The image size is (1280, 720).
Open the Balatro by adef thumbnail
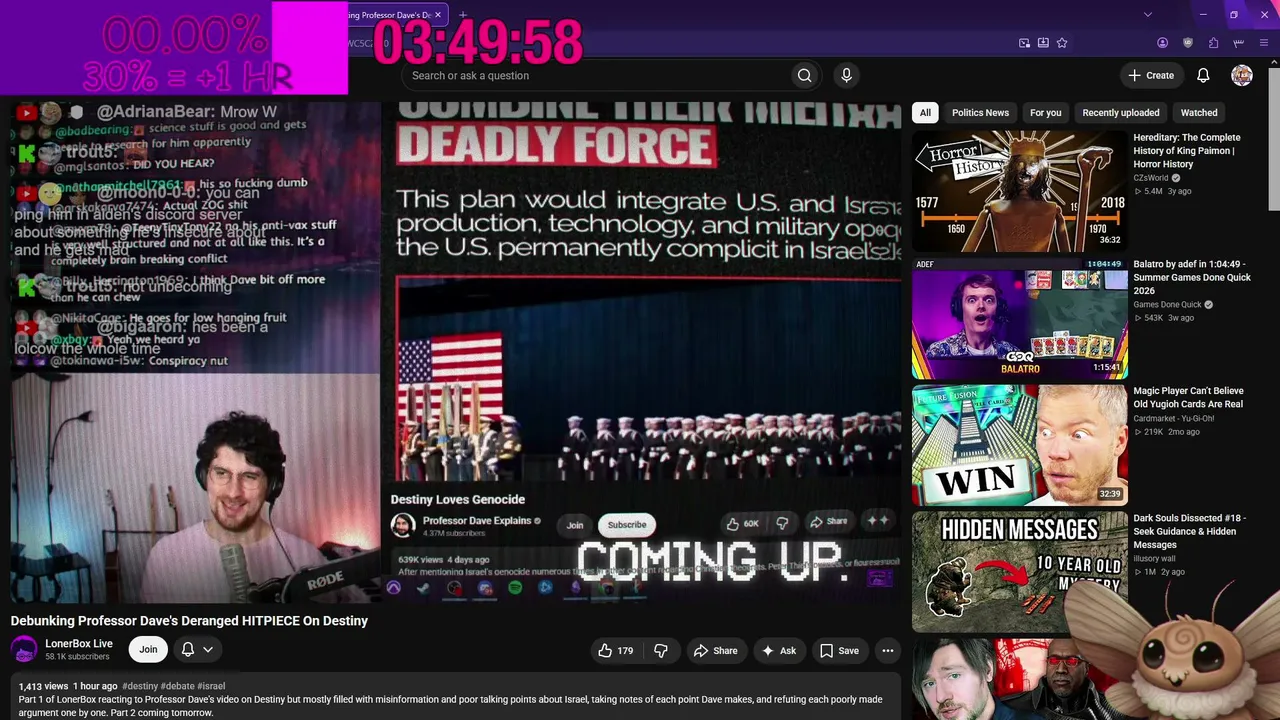1019,317
